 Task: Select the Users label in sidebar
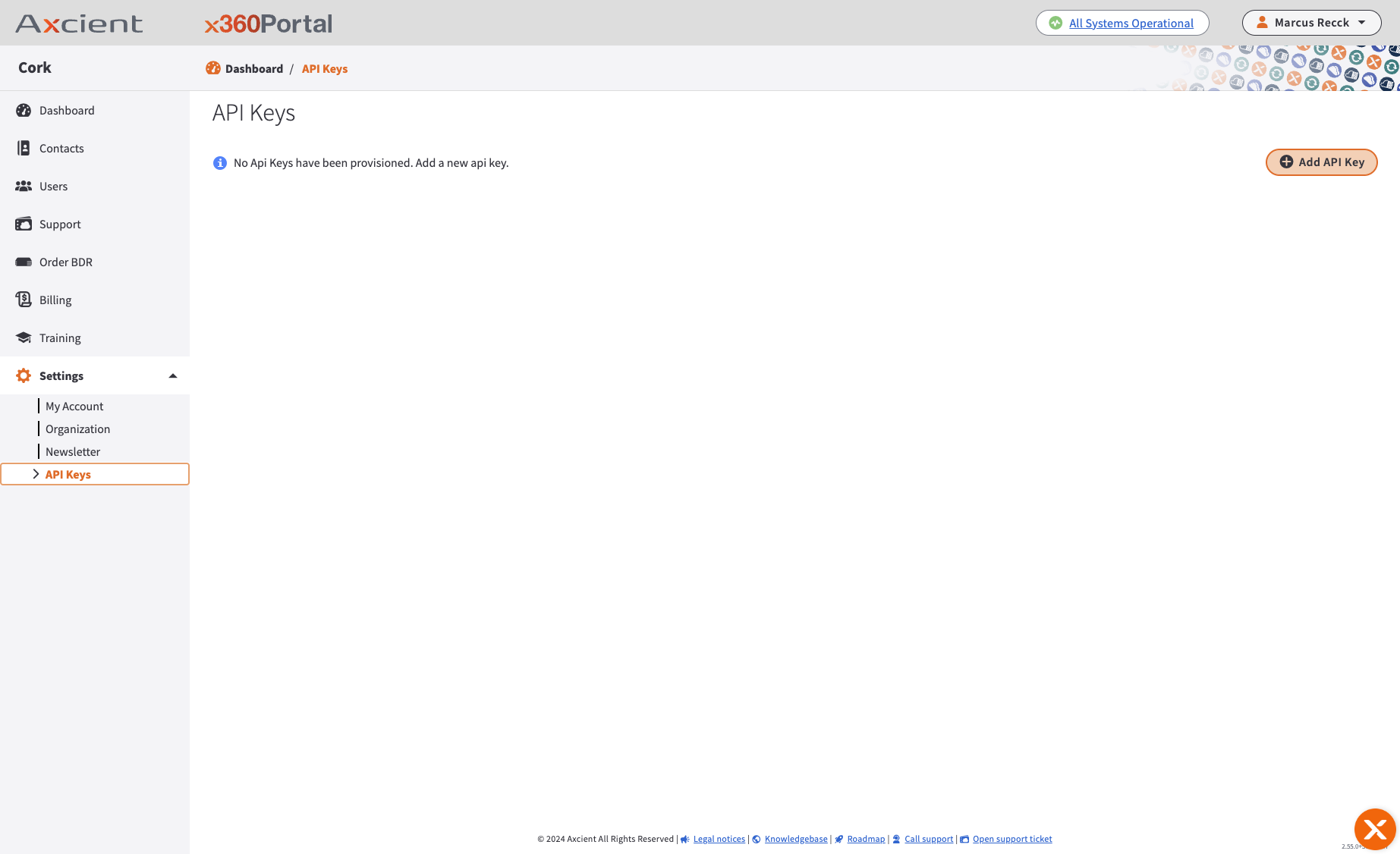[x=53, y=186]
